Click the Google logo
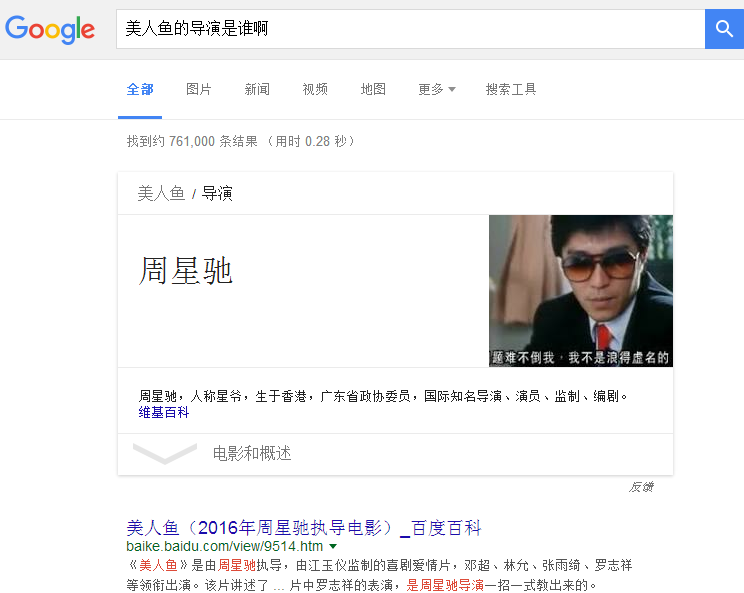744x593 pixels. click(x=50, y=29)
